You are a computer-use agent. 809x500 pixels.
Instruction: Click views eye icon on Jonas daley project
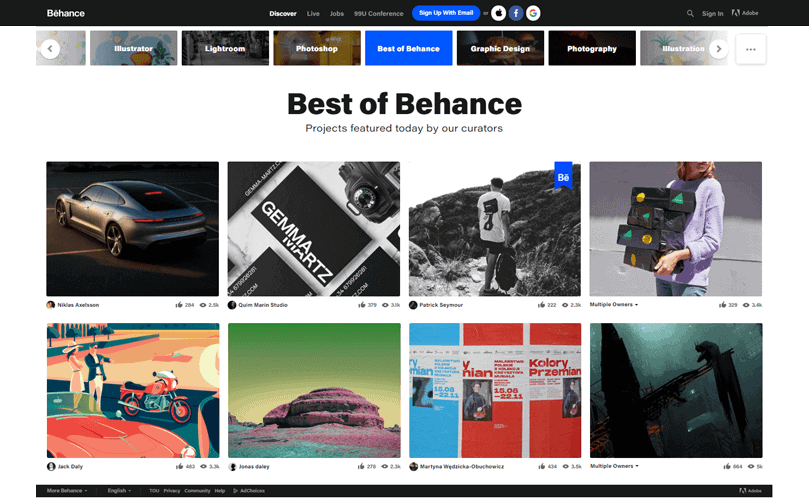pyautogui.click(x=384, y=466)
